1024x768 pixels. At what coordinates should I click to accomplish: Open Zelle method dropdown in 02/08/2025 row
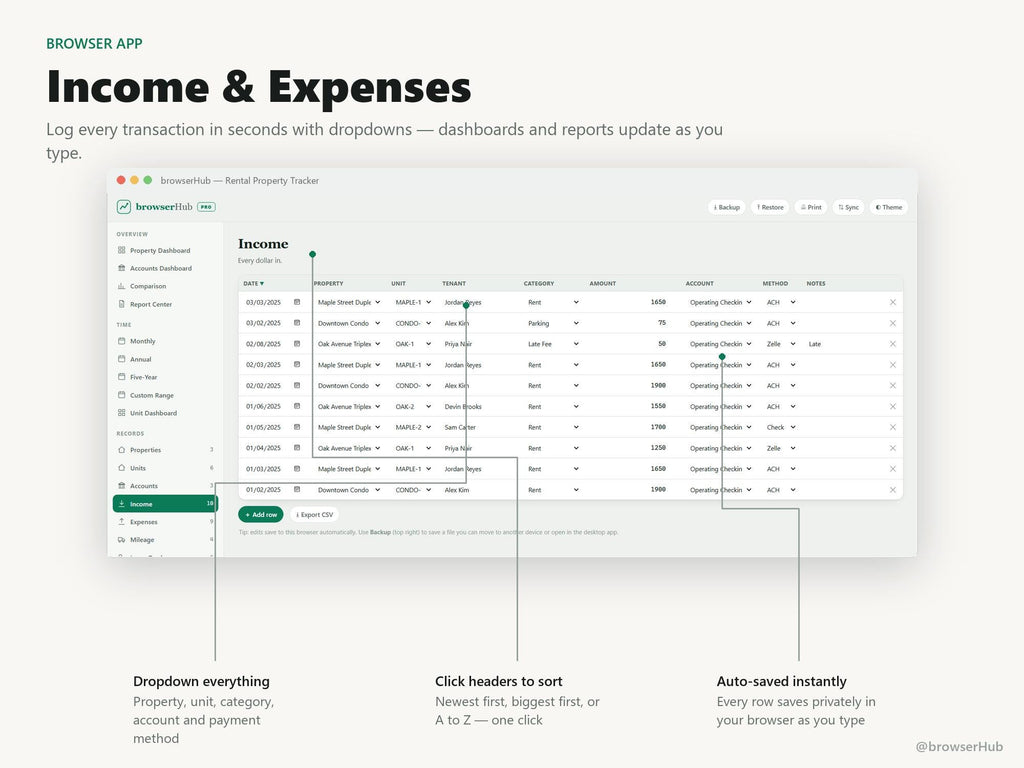pyautogui.click(x=781, y=344)
